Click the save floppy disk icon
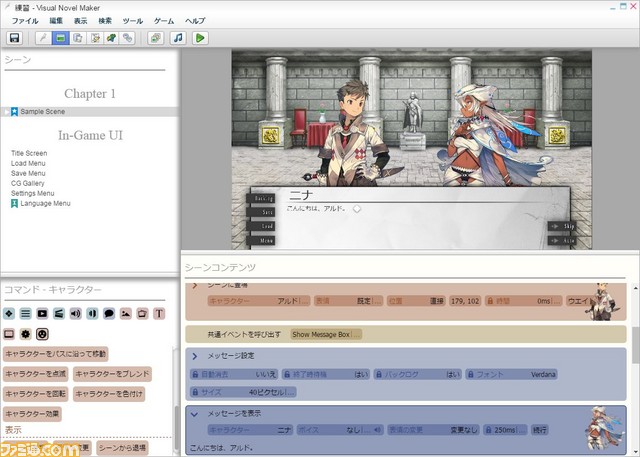This screenshot has width=640, height=457. point(14,38)
